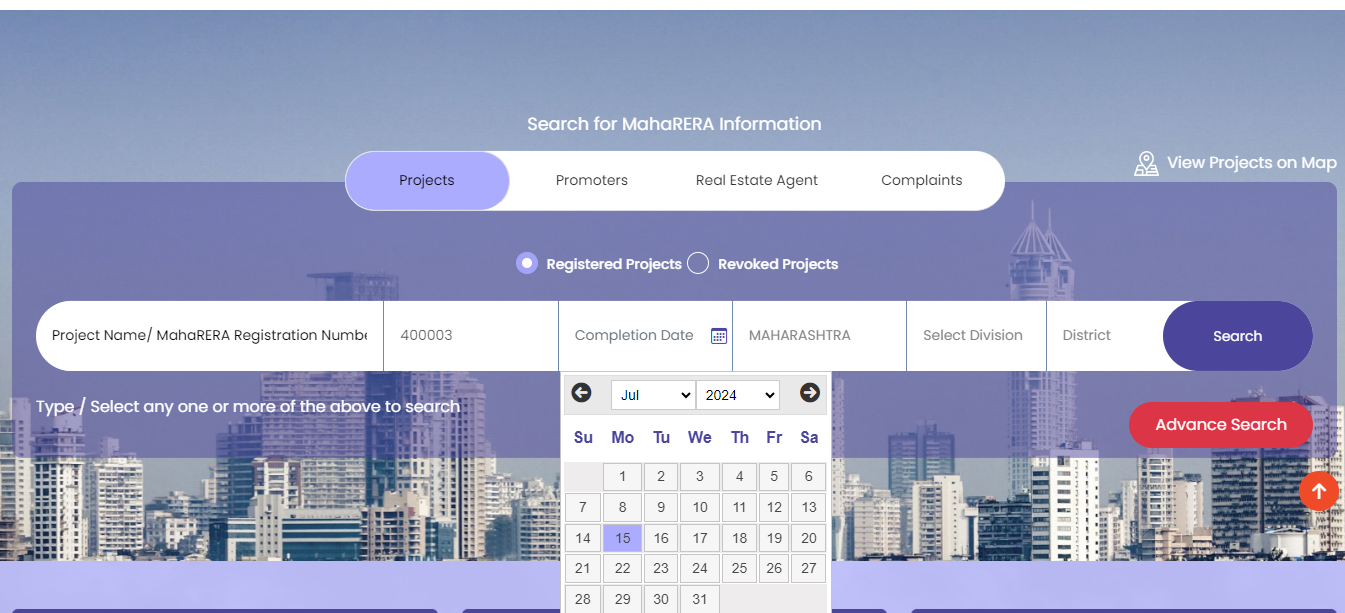Select Revoked Projects radio button
The image size is (1345, 613).
pyautogui.click(x=698, y=263)
